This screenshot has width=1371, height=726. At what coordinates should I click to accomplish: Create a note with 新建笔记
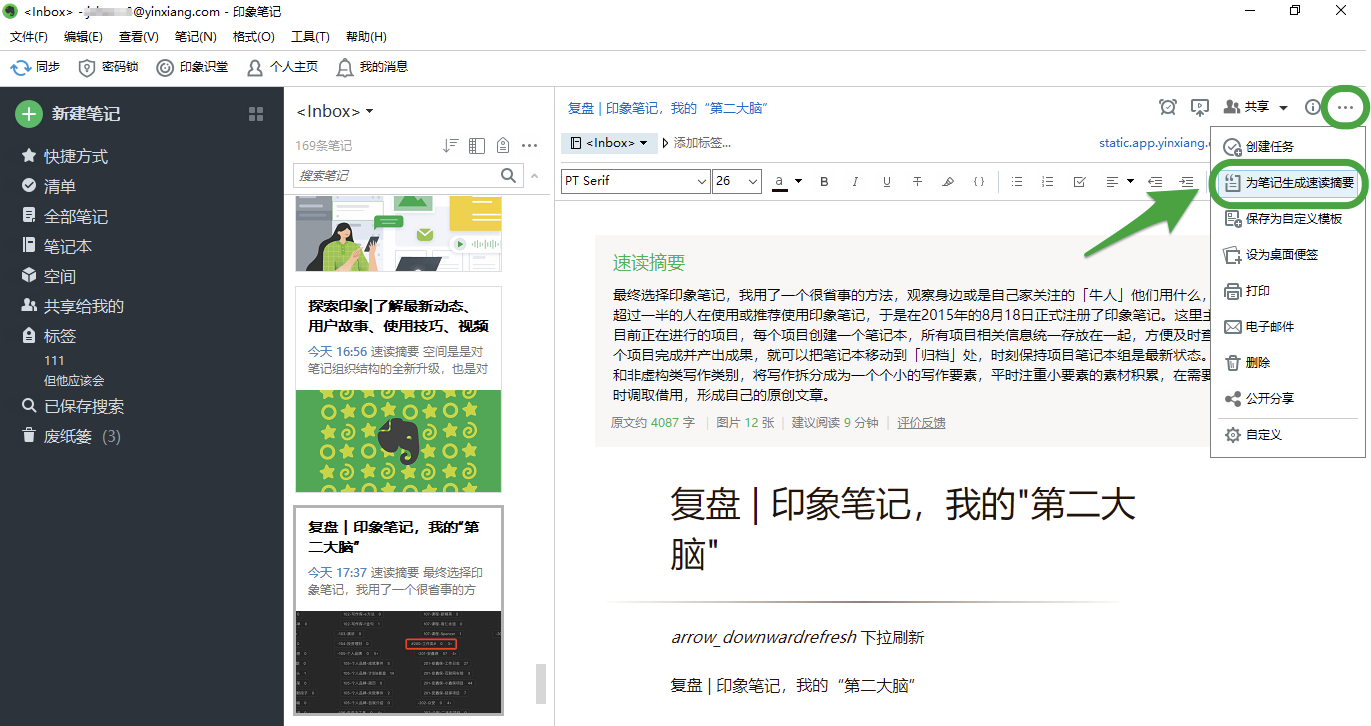(68, 114)
